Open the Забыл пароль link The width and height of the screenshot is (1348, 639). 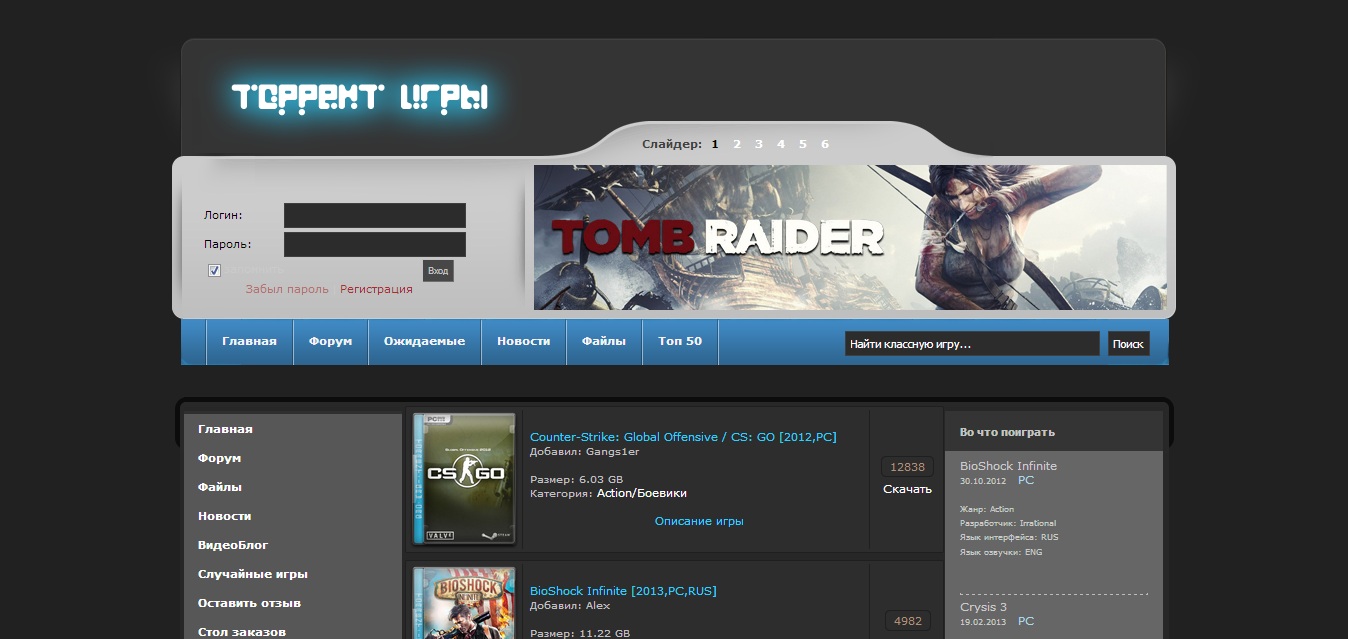287,289
